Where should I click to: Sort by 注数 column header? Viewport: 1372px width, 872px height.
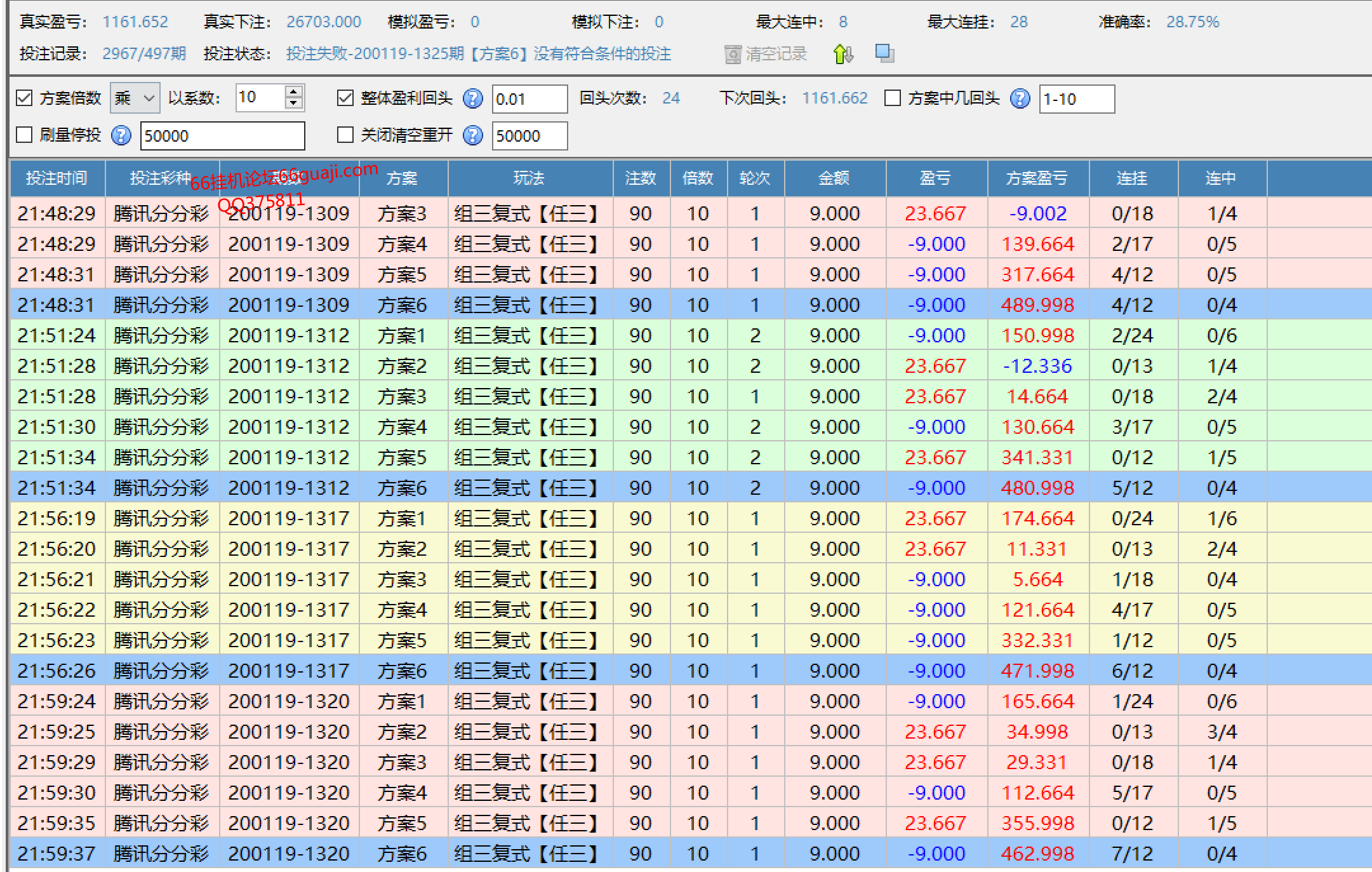[641, 178]
